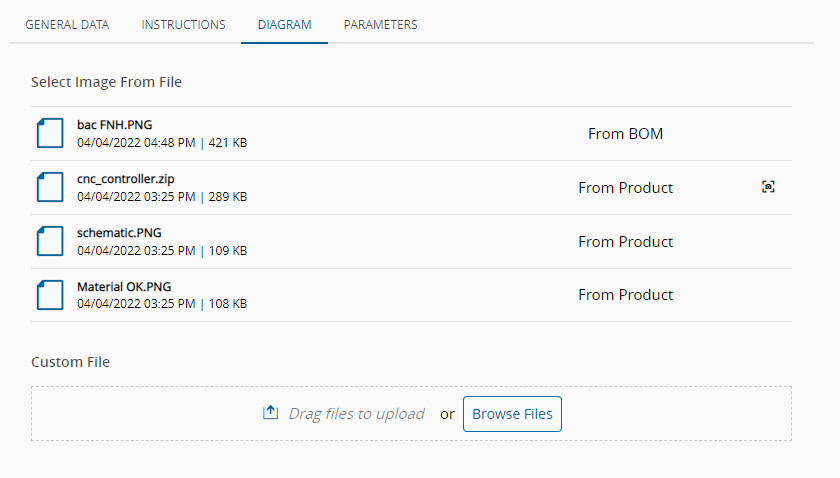
Task: Pick the schematic.PNG file name
Action: point(119,233)
